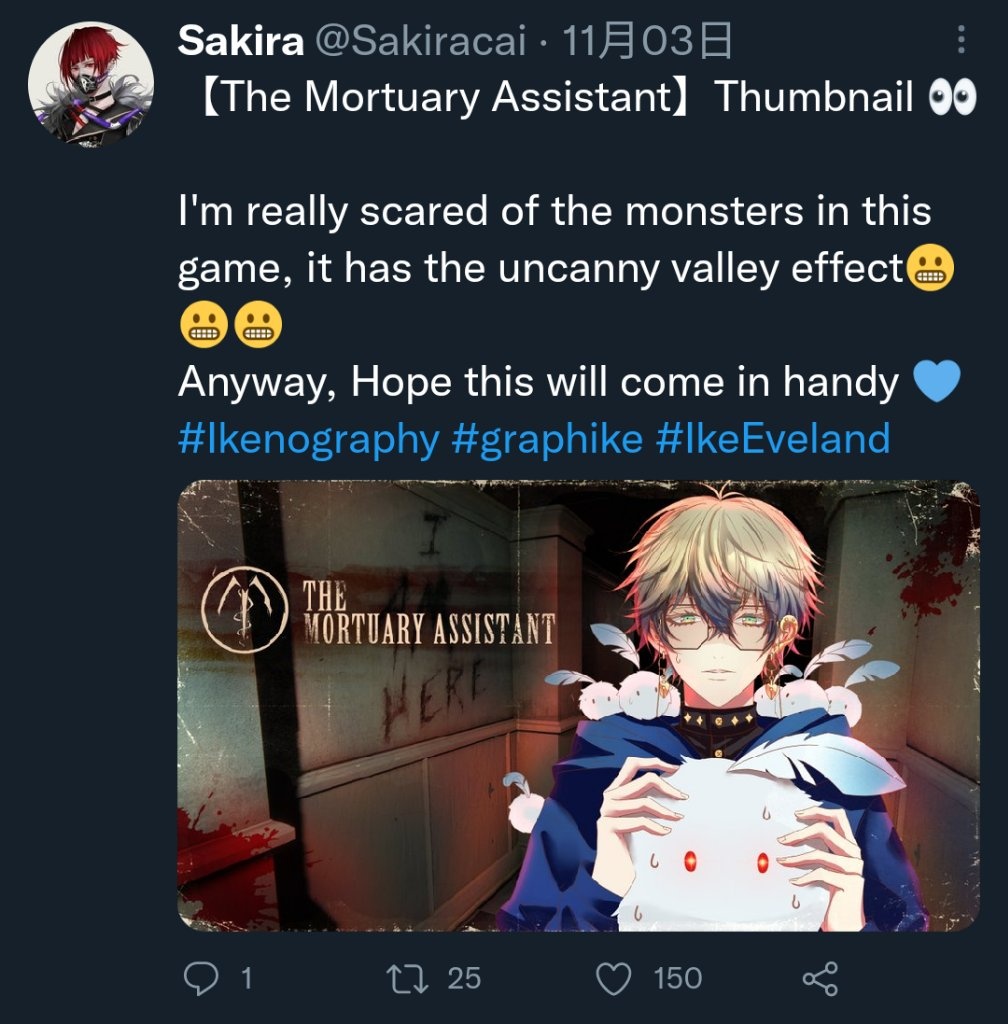Viewport: 1008px width, 1024px height.
Task: Click the like count 150
Action: tap(678, 979)
